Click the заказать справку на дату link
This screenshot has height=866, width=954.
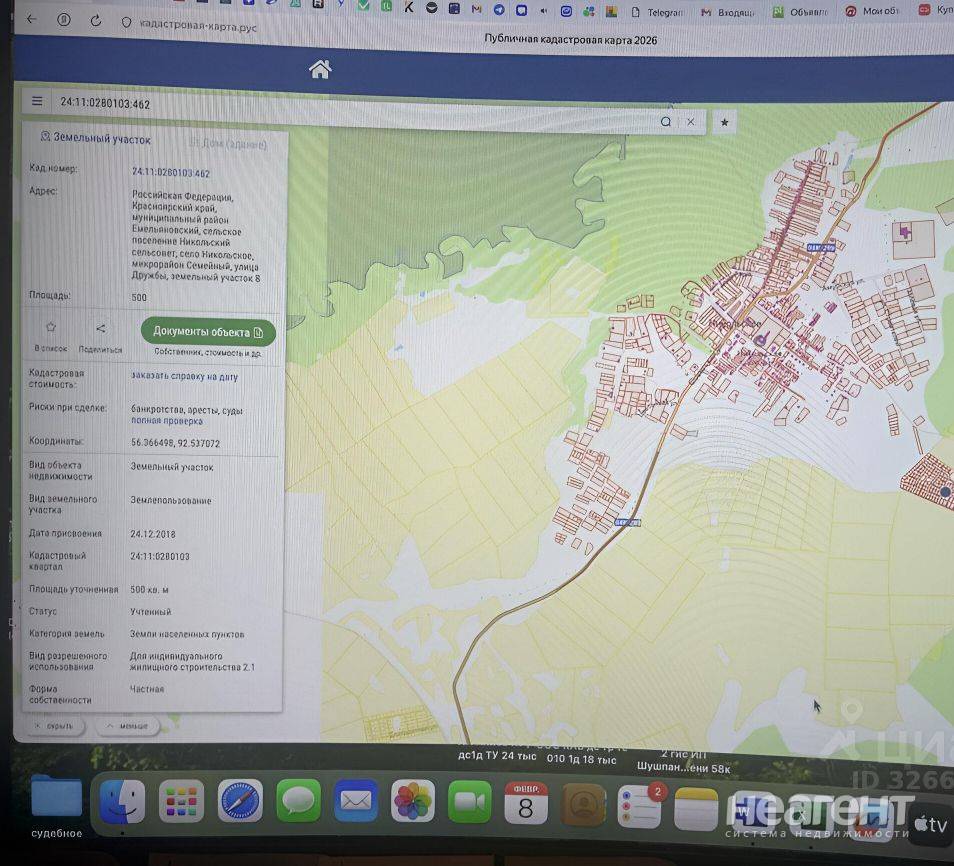coord(184,376)
